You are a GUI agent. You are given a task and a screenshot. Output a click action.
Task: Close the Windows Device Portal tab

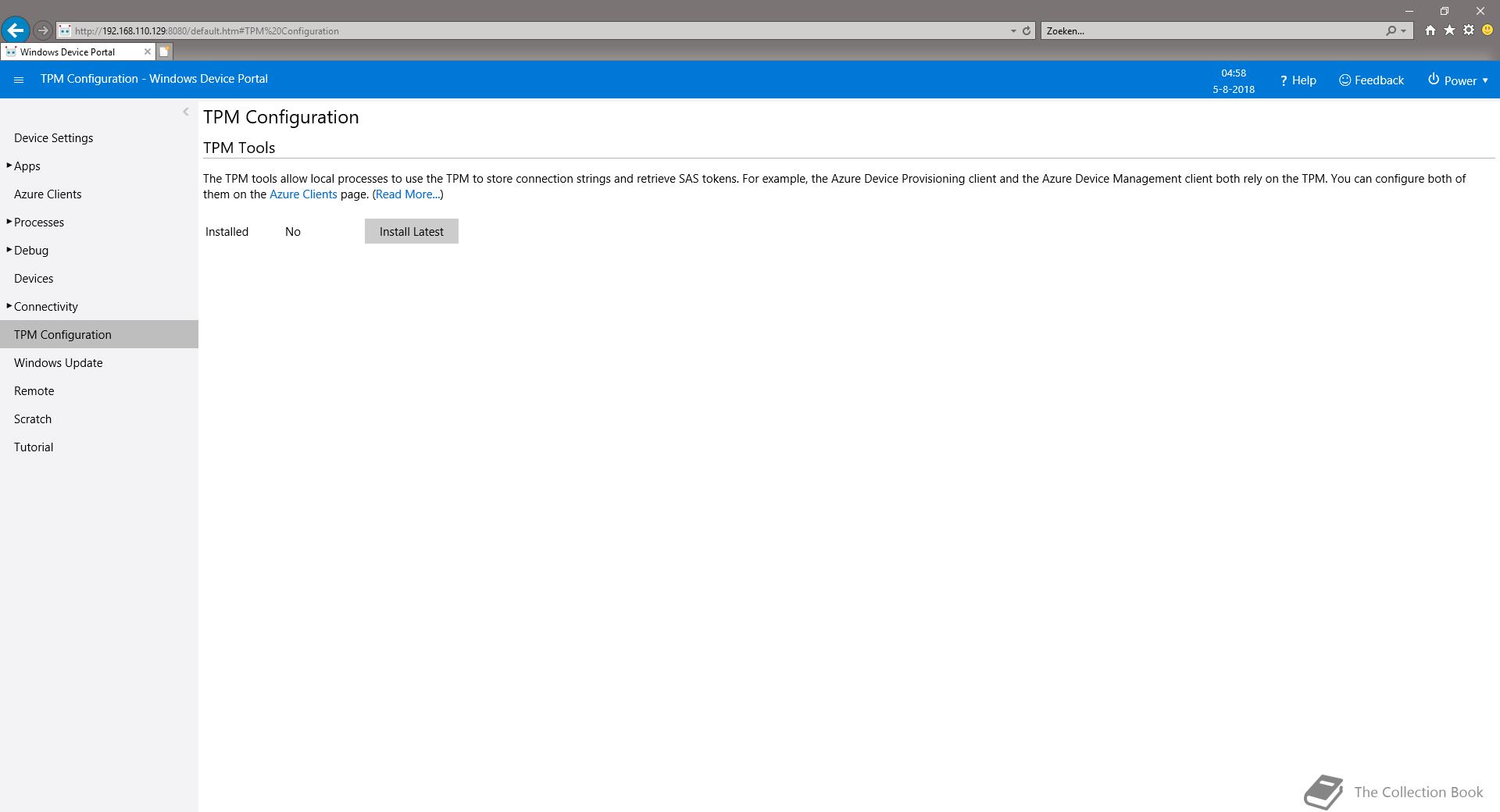(147, 52)
